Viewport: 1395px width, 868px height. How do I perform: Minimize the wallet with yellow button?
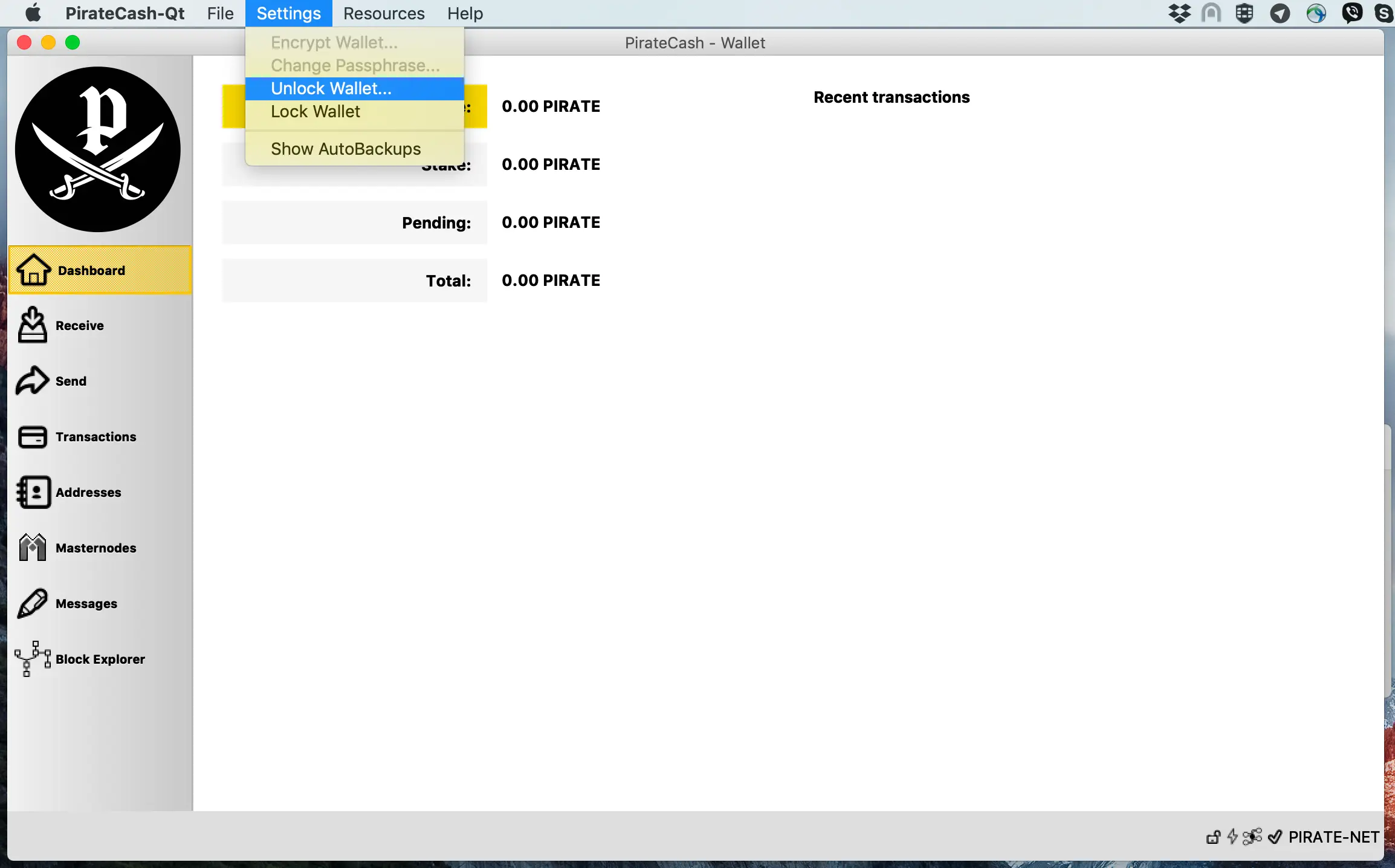(48, 42)
